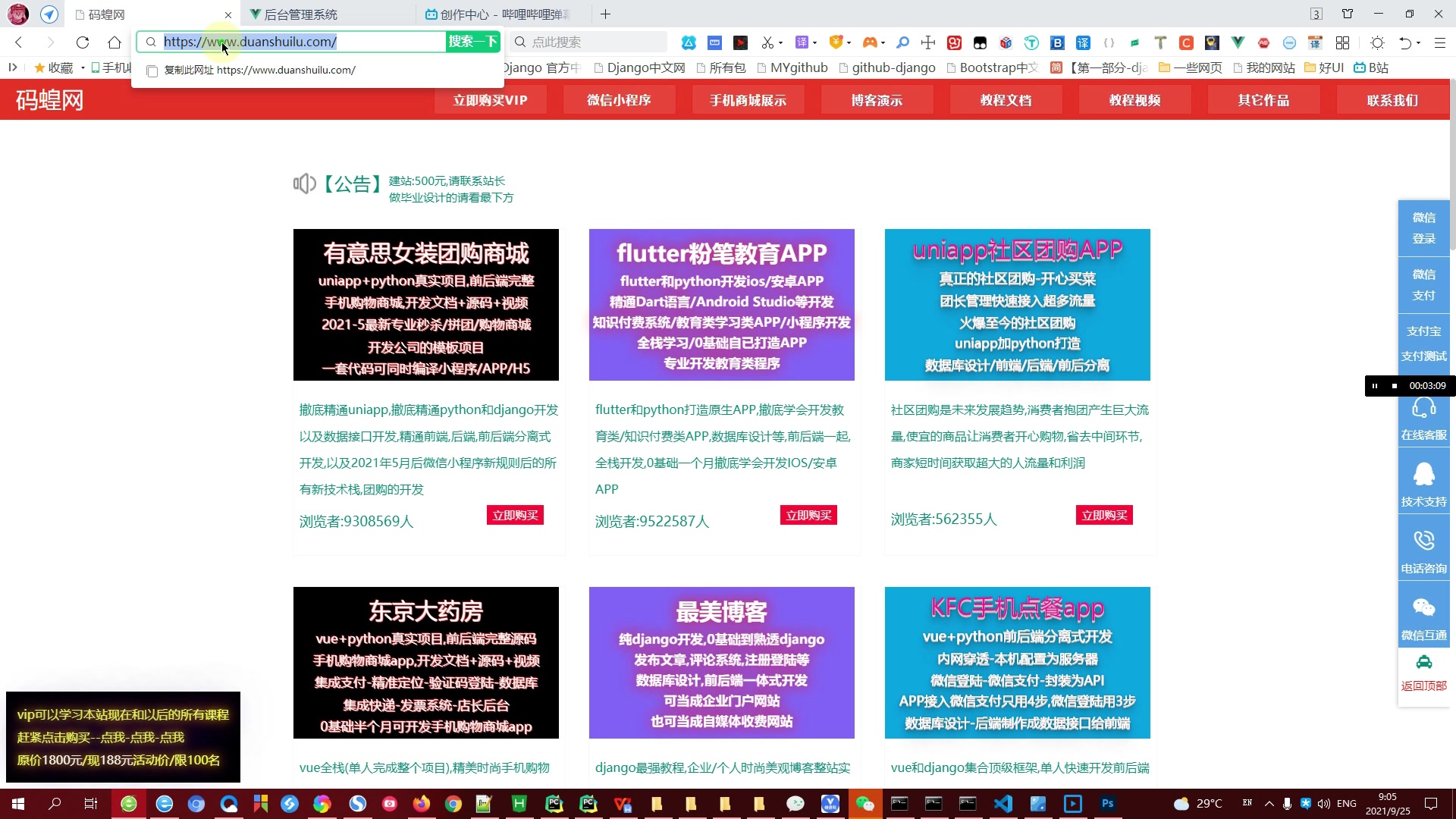This screenshot has height=819, width=1456.
Task: Click 微信登录 side button
Action: coord(1423,227)
